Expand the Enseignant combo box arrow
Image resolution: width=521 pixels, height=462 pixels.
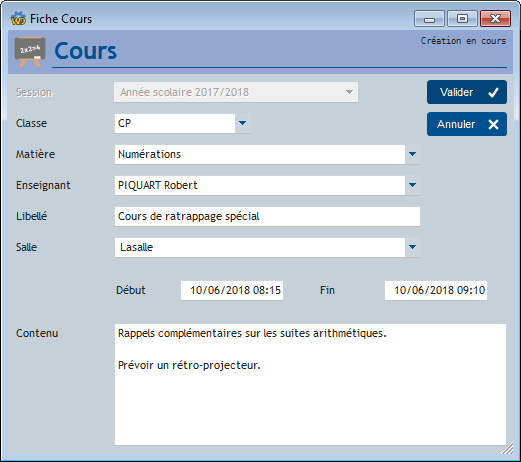pyautogui.click(x=413, y=185)
